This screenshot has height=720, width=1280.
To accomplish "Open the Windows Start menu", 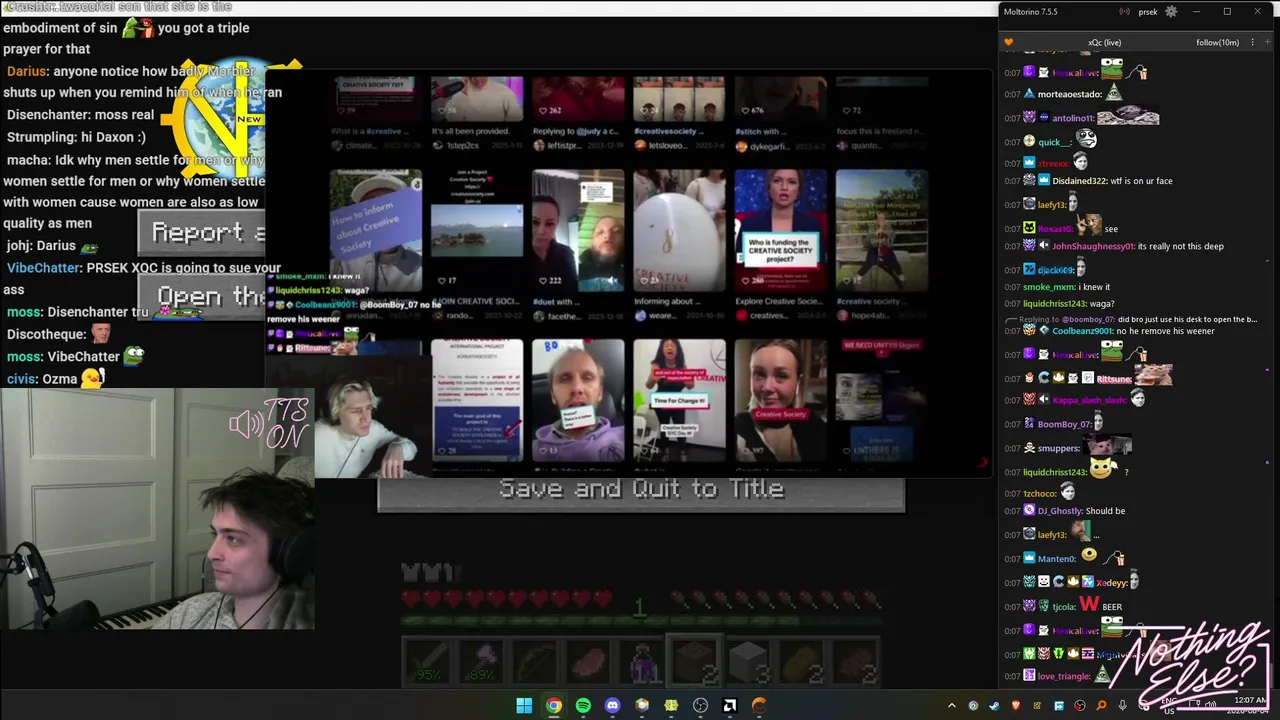I will (524, 706).
